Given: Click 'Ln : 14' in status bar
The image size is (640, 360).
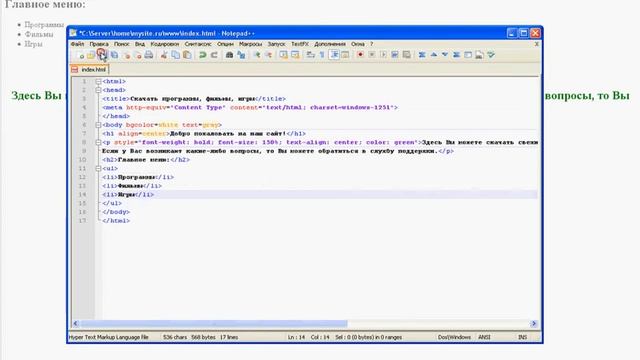Looking at the screenshot, I should [296, 337].
